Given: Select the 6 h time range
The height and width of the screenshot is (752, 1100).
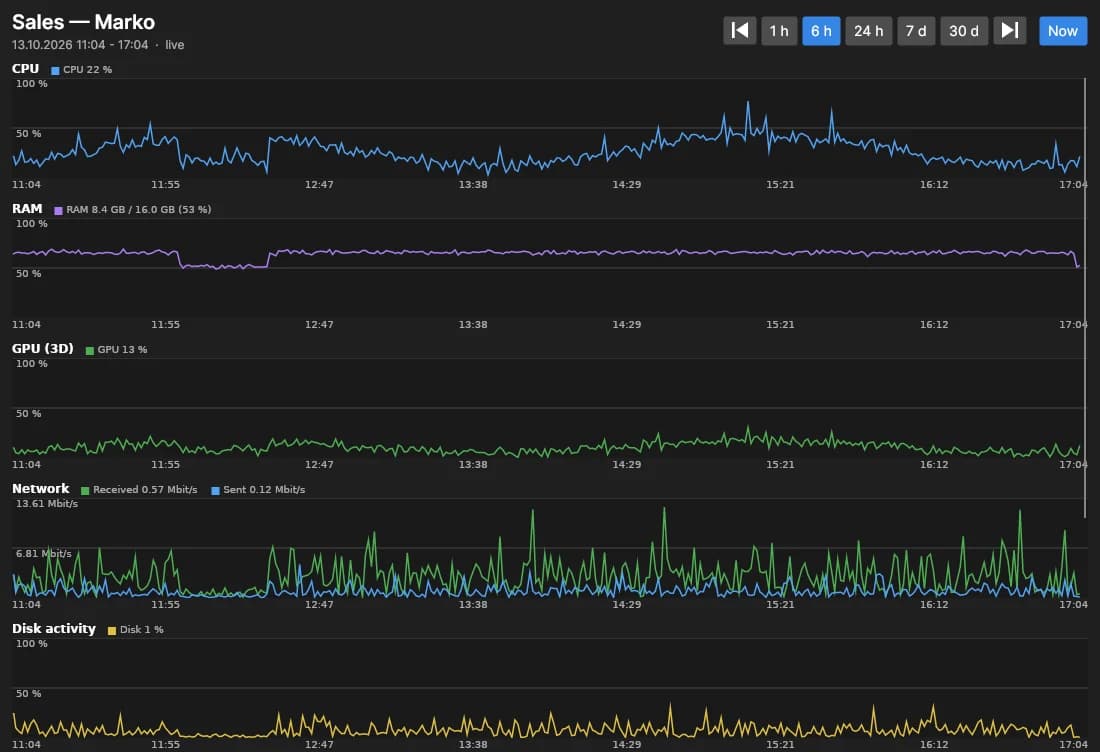Looking at the screenshot, I should pos(821,31).
